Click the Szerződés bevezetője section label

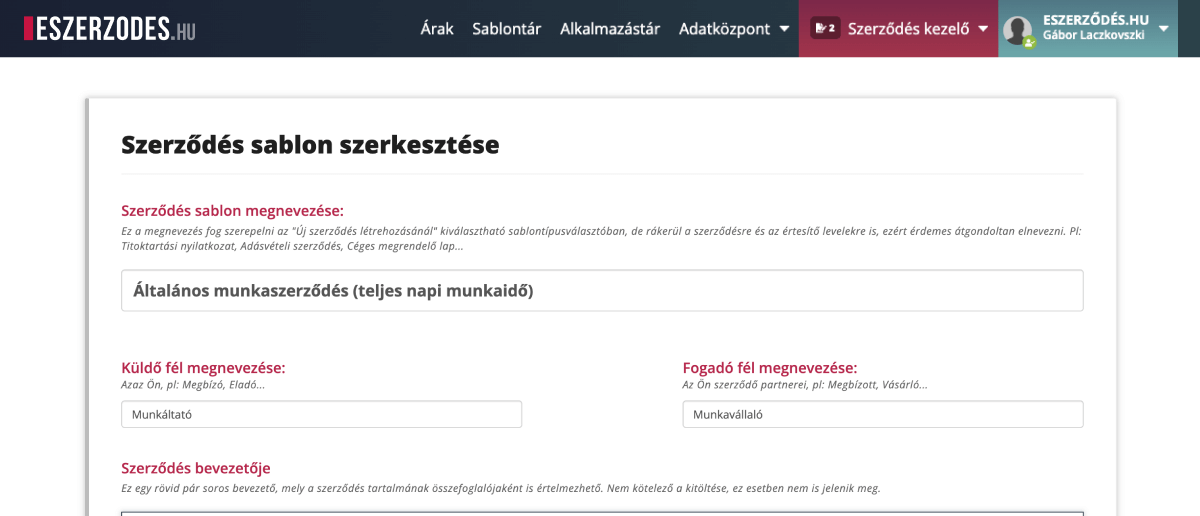pyautogui.click(x=196, y=468)
